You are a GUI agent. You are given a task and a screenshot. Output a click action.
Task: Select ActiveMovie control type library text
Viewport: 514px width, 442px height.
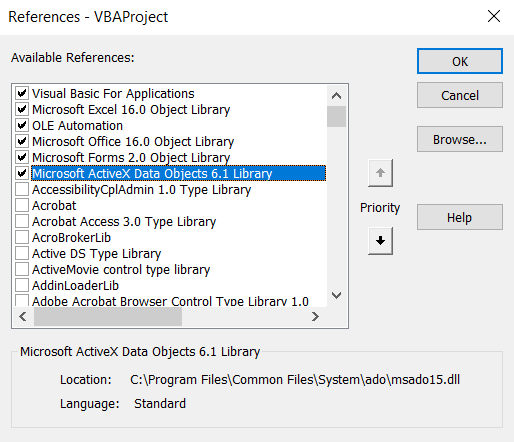[x=121, y=270]
